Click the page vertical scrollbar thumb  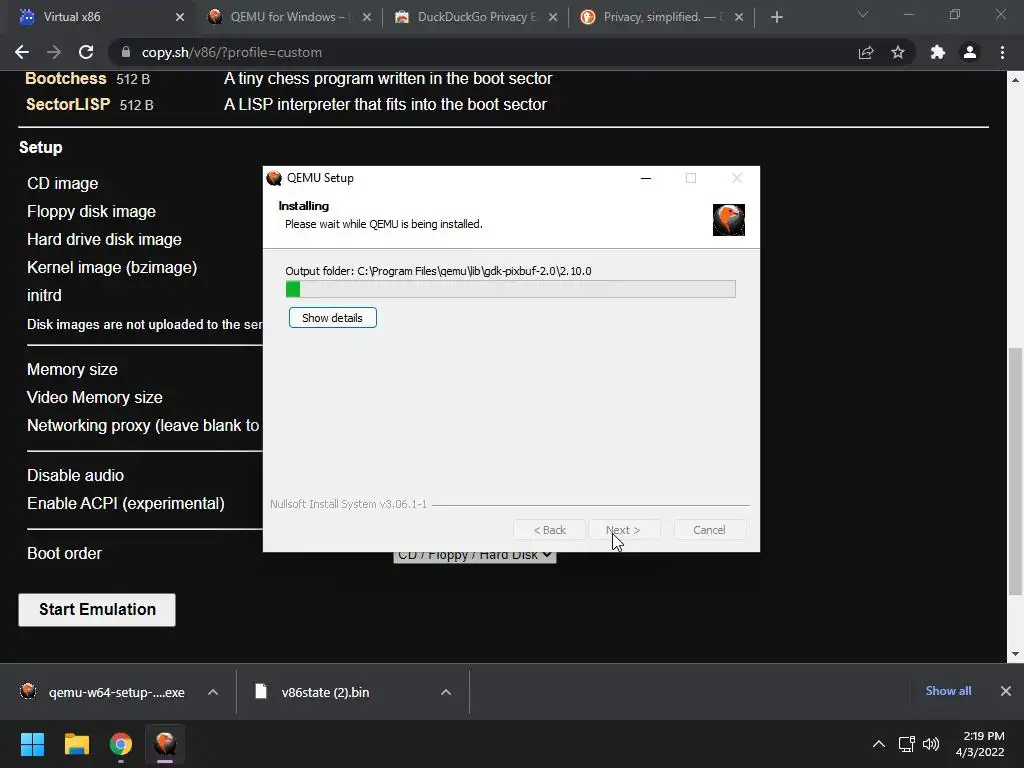tap(1015, 471)
